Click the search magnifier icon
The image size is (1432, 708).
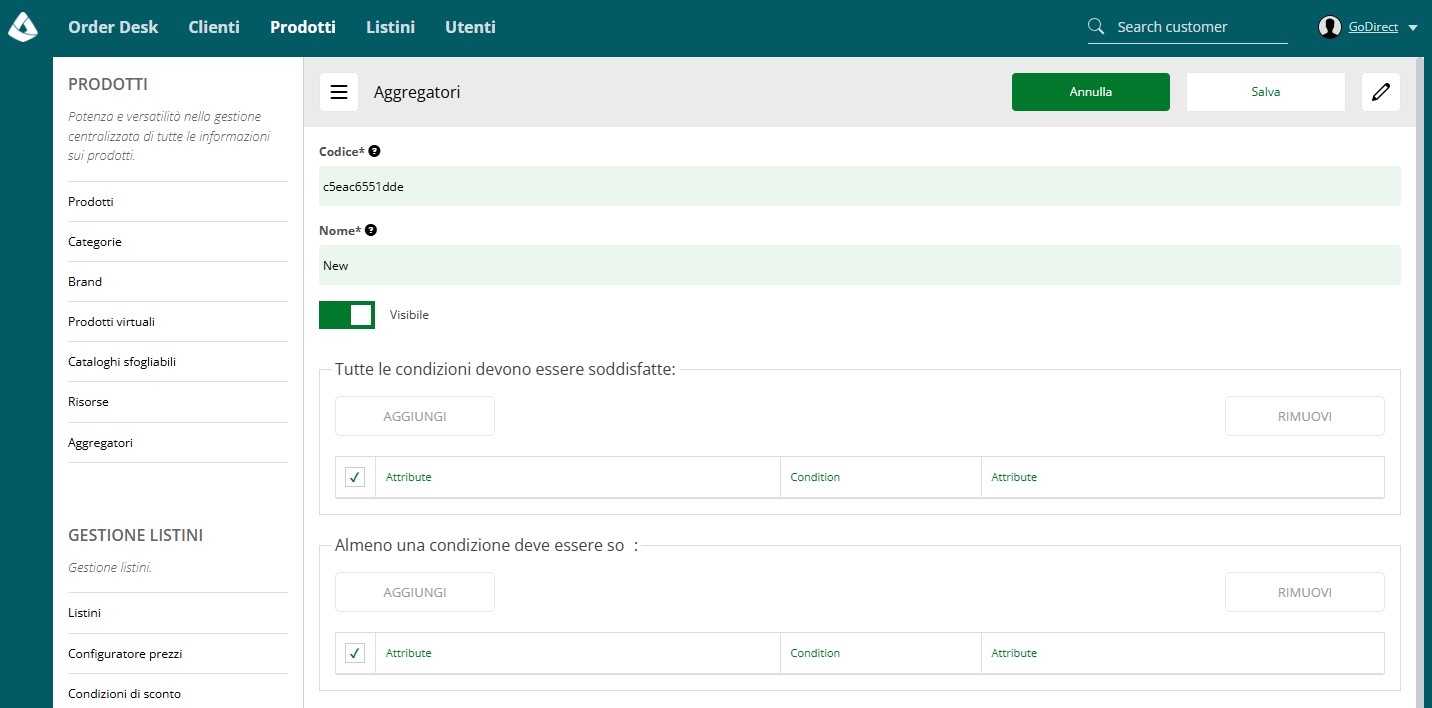point(1096,26)
